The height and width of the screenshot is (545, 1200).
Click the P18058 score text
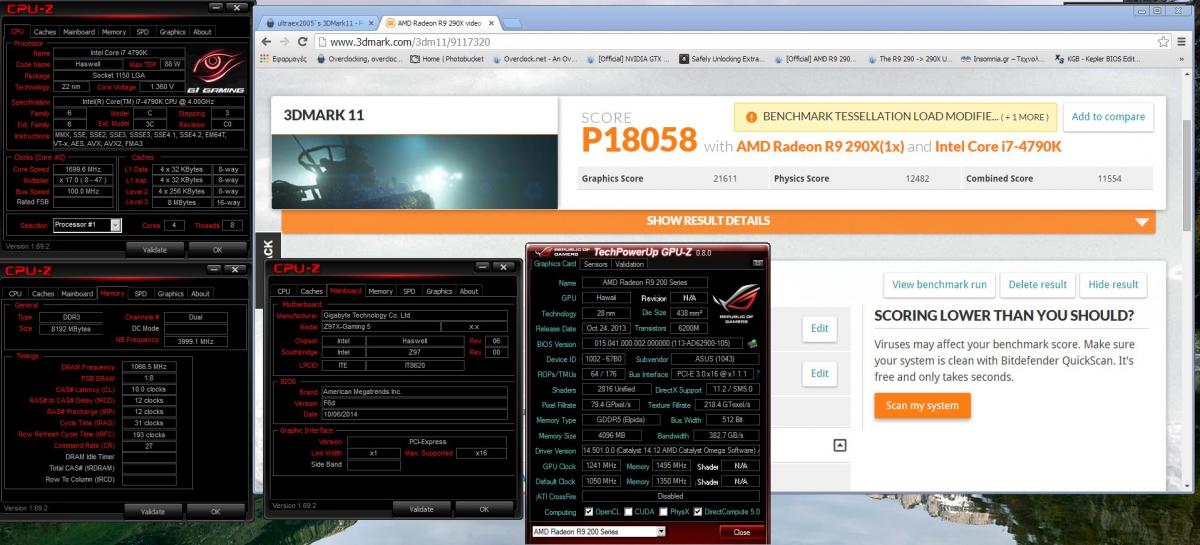pyautogui.click(x=637, y=142)
